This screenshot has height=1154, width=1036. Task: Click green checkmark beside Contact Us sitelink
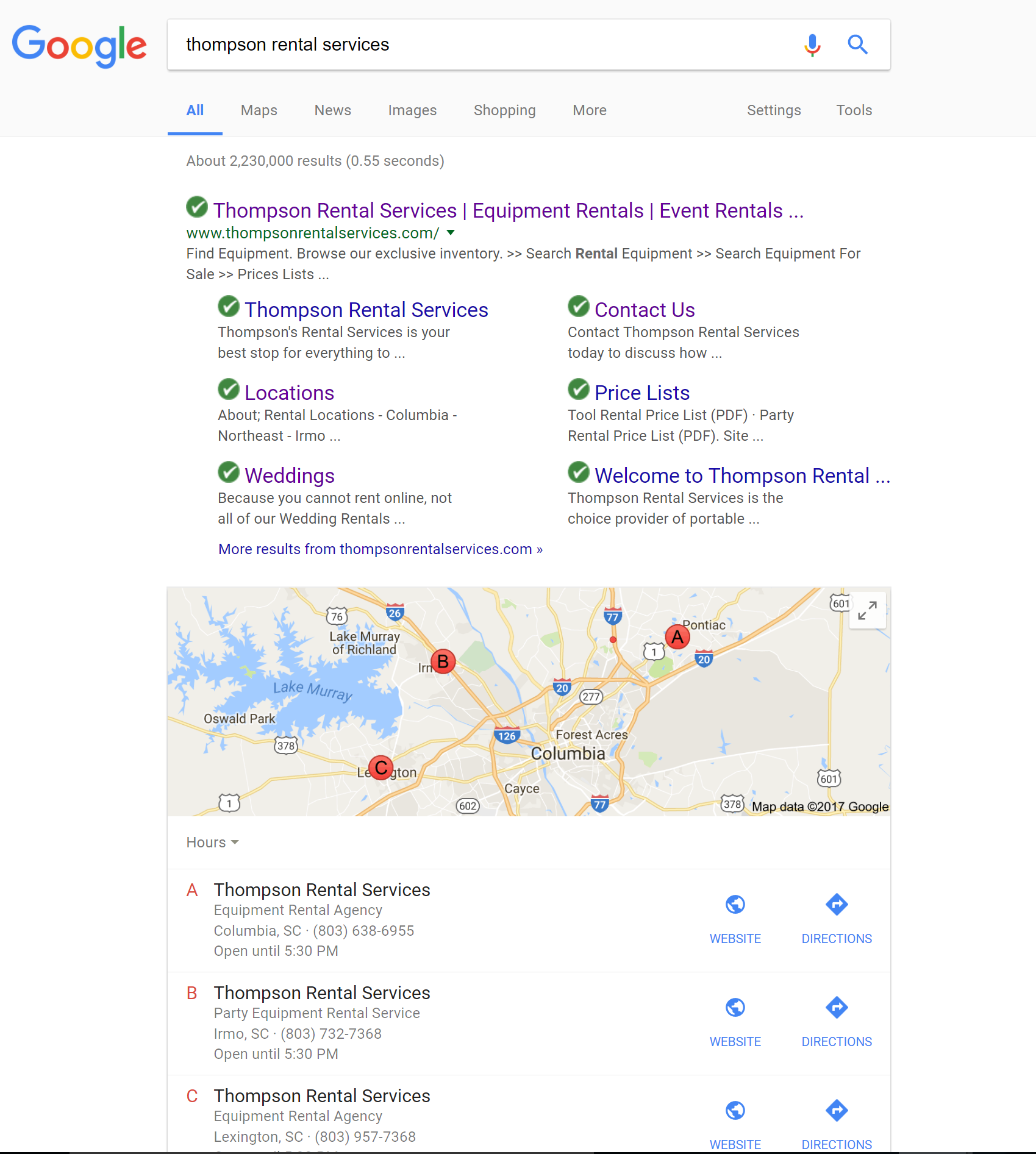pyautogui.click(x=579, y=307)
